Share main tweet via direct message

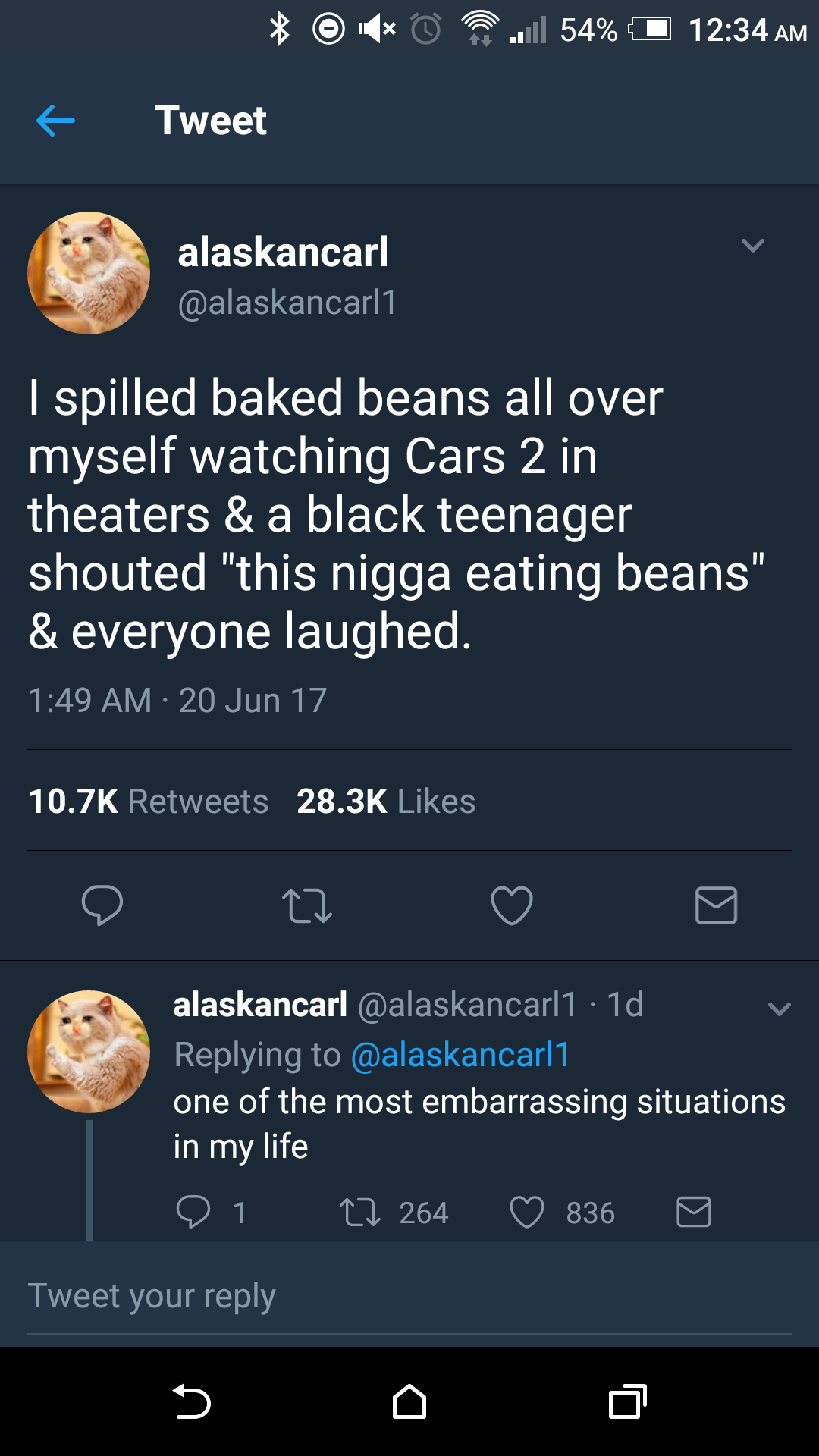[716, 905]
